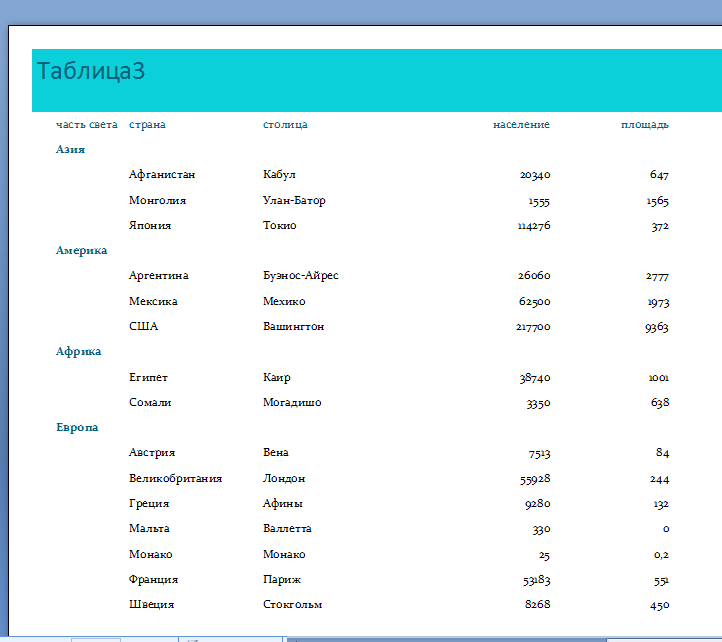Click area value 1973
722x642 pixels.
[x=658, y=303]
